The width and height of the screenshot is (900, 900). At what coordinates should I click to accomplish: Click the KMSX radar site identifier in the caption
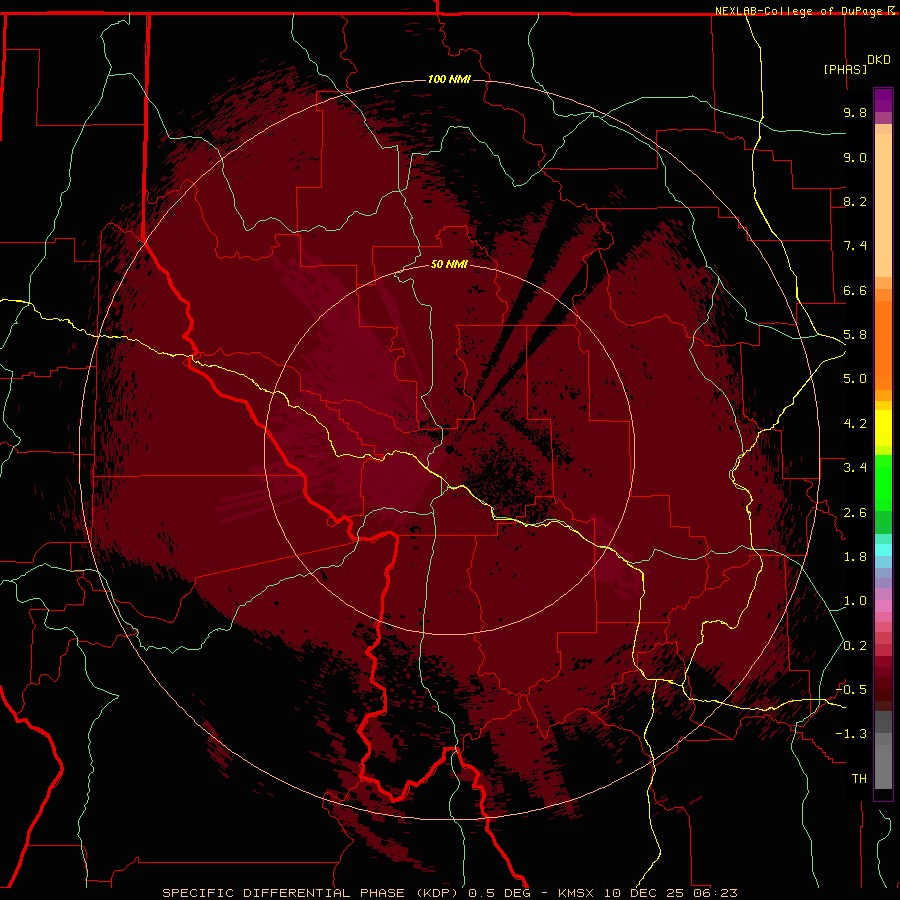[x=576, y=893]
